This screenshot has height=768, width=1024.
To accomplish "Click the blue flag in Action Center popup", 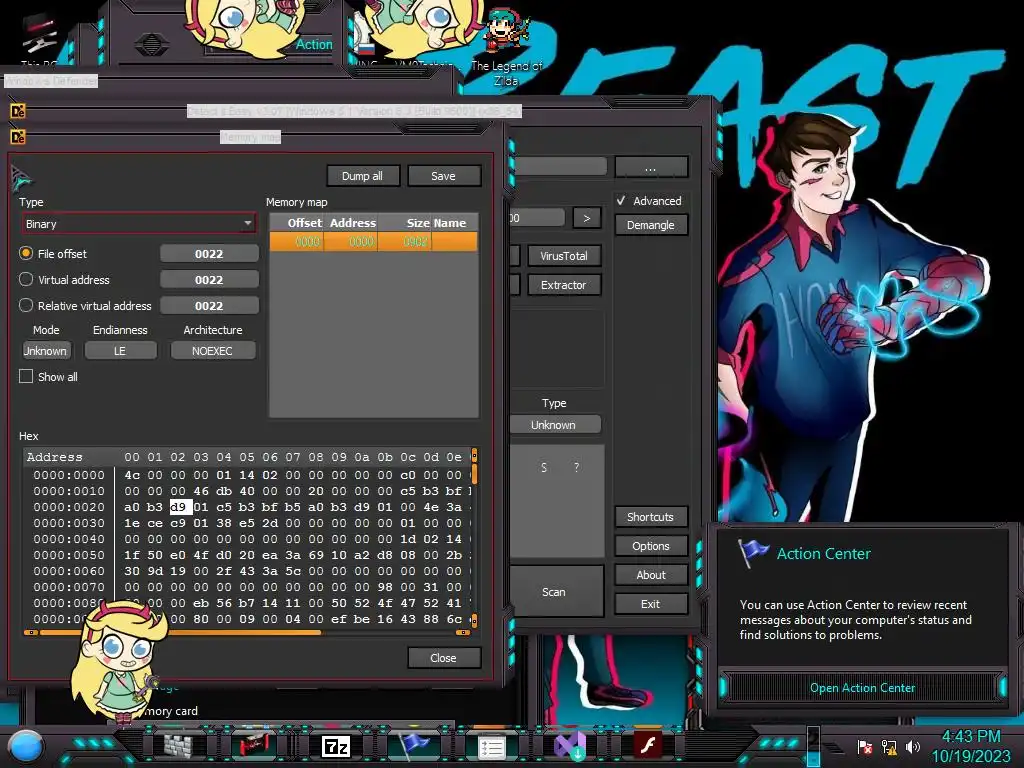I will pos(753,553).
